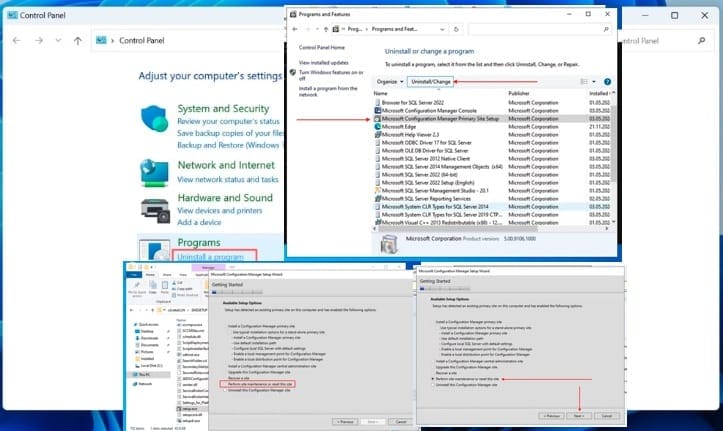Click Turn Windows features on or off
This screenshot has width=723, height=431.
(331, 75)
